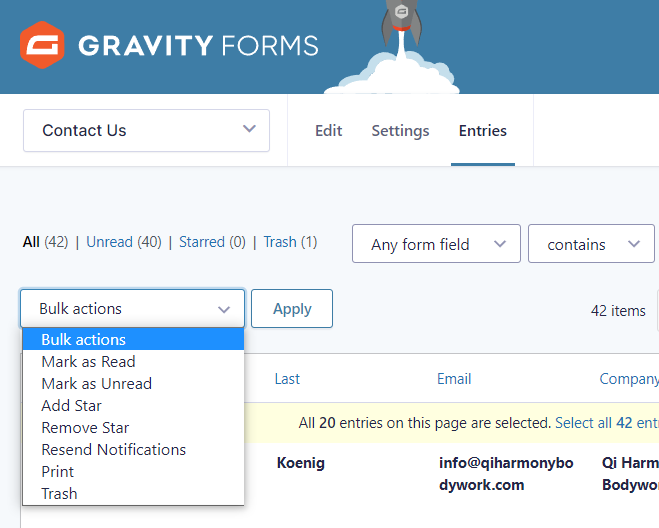659x528 pixels.
Task: Click the 42 items count text
Action: point(618,311)
